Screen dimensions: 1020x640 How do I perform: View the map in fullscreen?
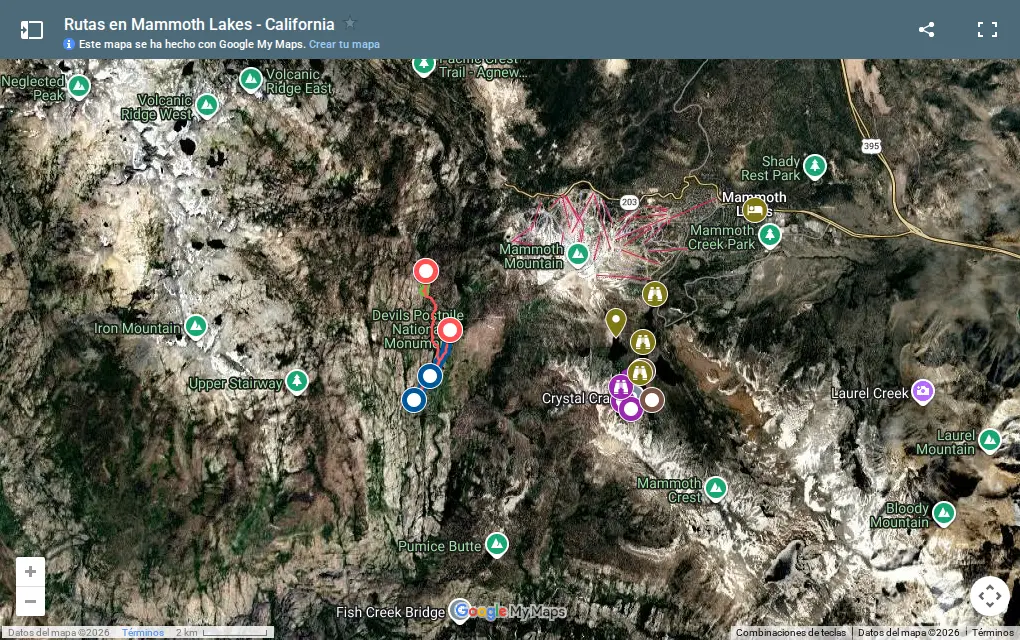(x=987, y=29)
